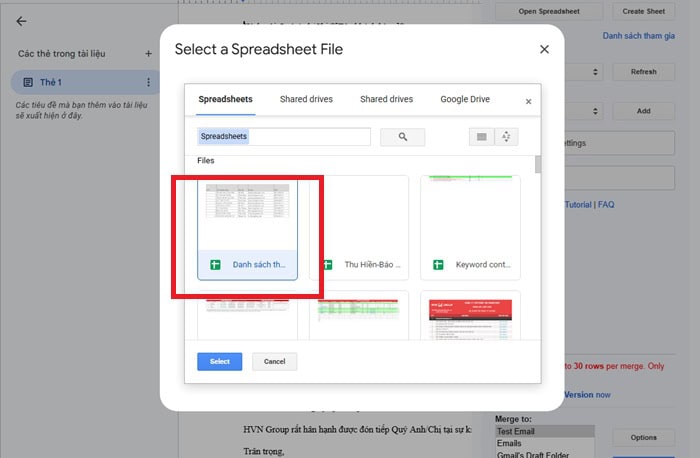Open the Tutorial link

(578, 204)
